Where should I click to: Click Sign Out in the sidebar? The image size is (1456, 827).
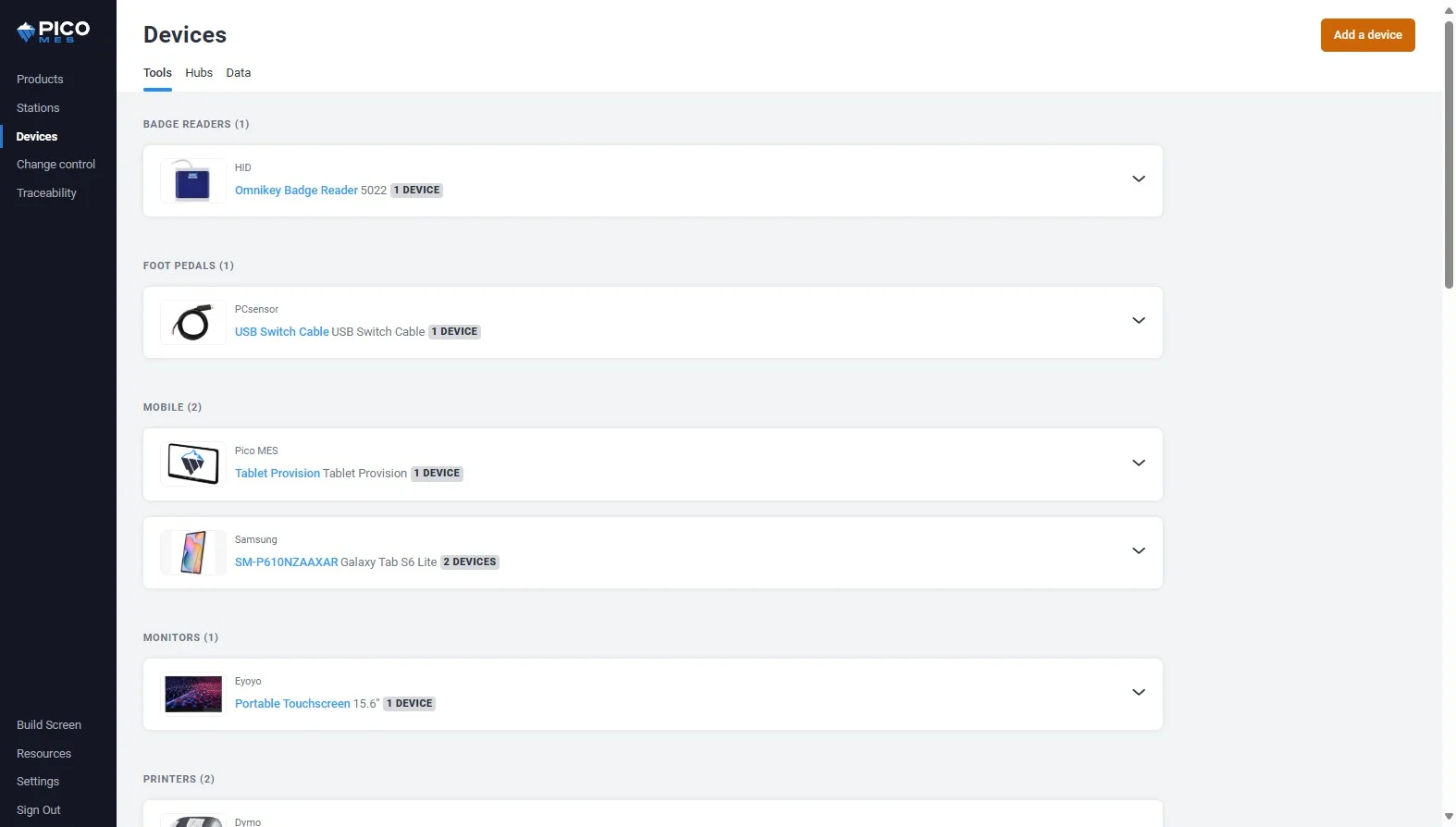[39, 810]
